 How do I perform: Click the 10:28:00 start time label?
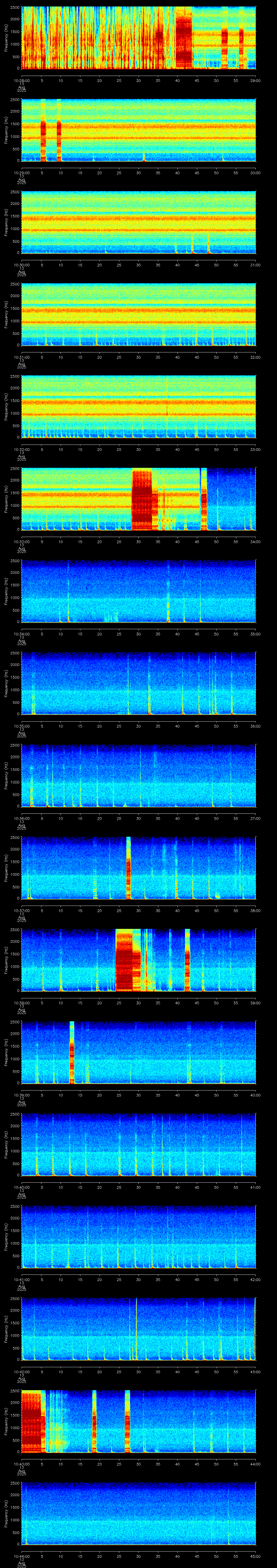tap(21, 80)
